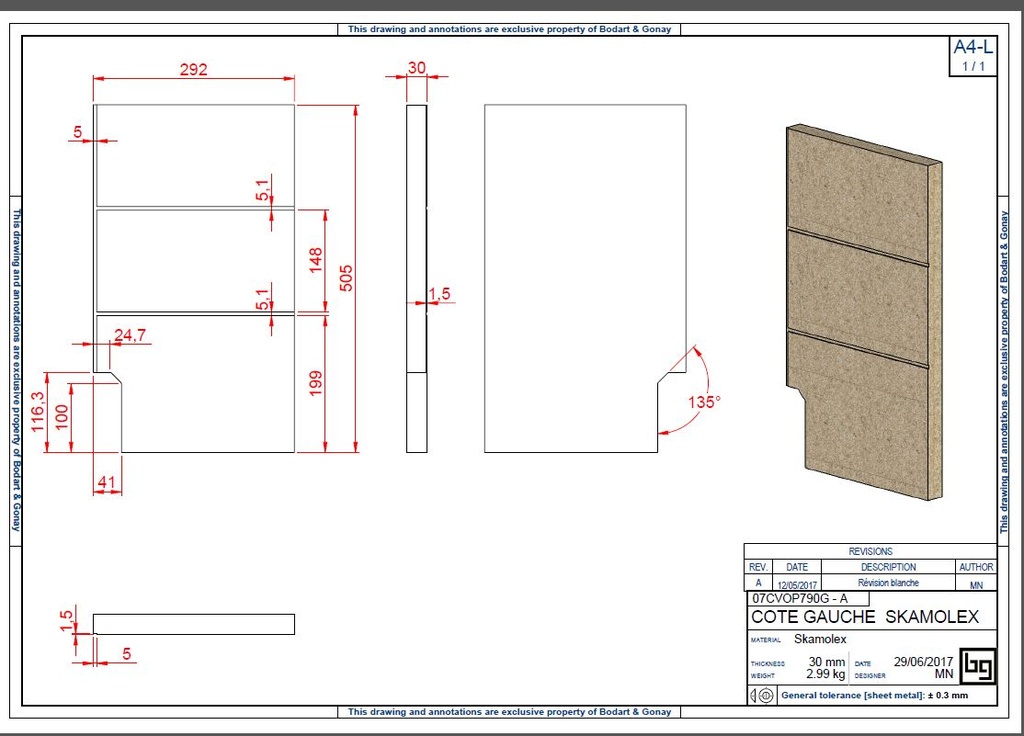Select the 2.99 kg weight value

coord(825,674)
